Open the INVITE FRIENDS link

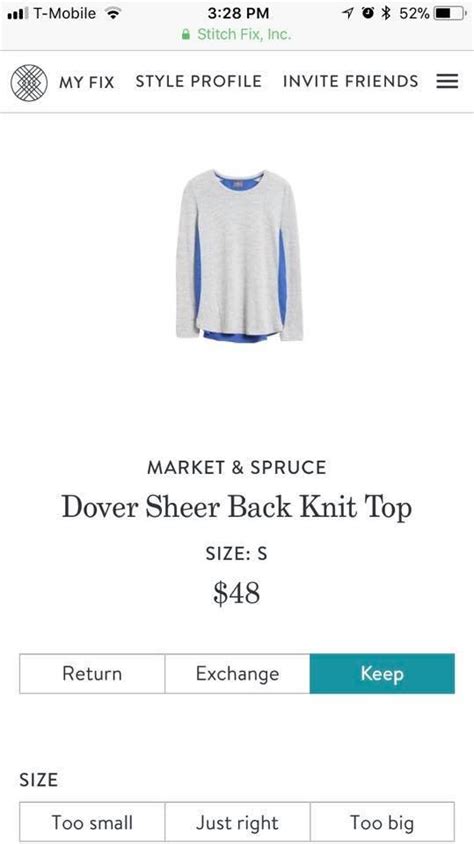pyautogui.click(x=351, y=81)
